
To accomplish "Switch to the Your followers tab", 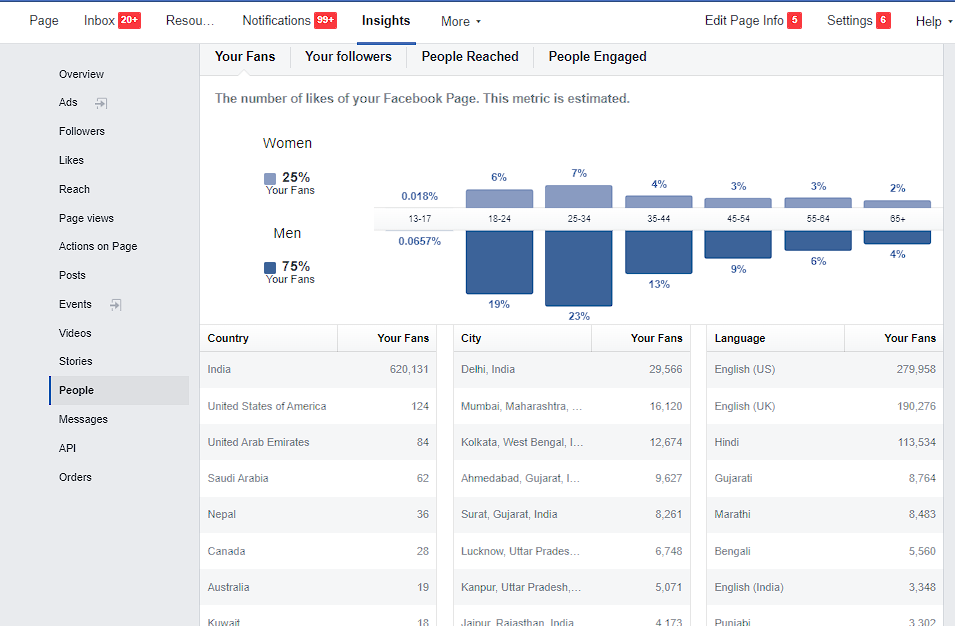I will pyautogui.click(x=348, y=57).
